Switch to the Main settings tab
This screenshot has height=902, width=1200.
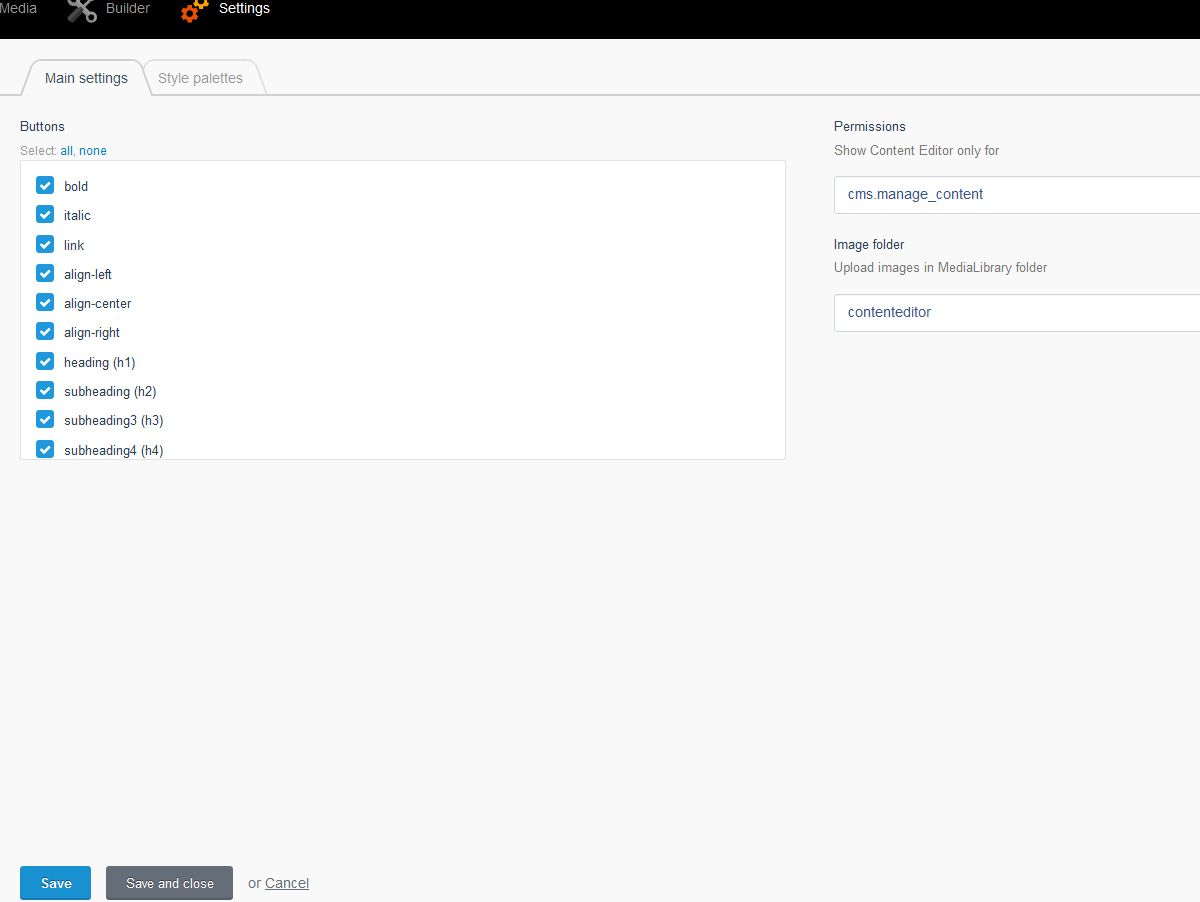point(86,78)
